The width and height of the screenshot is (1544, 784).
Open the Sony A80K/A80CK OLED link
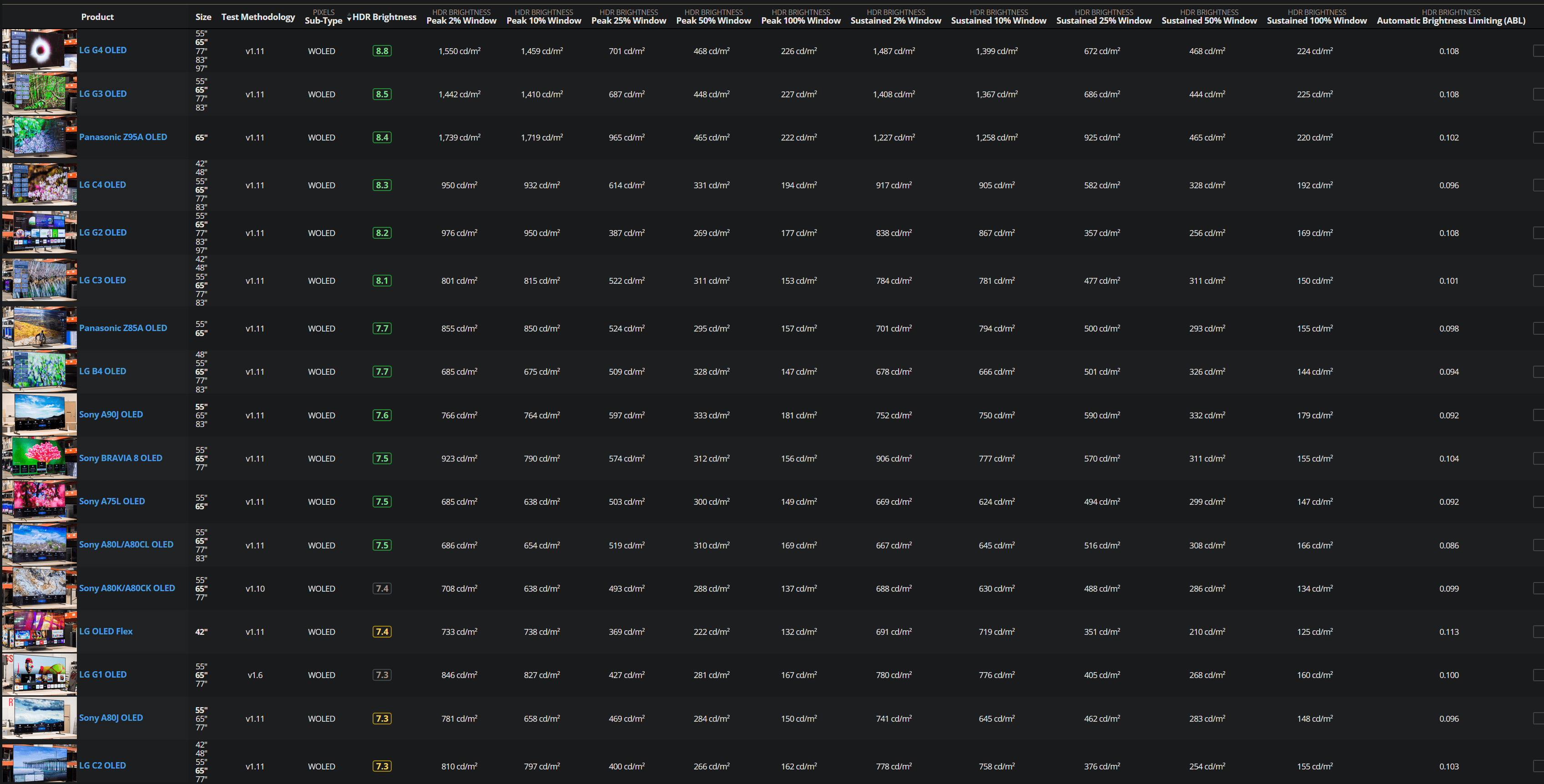tap(127, 588)
